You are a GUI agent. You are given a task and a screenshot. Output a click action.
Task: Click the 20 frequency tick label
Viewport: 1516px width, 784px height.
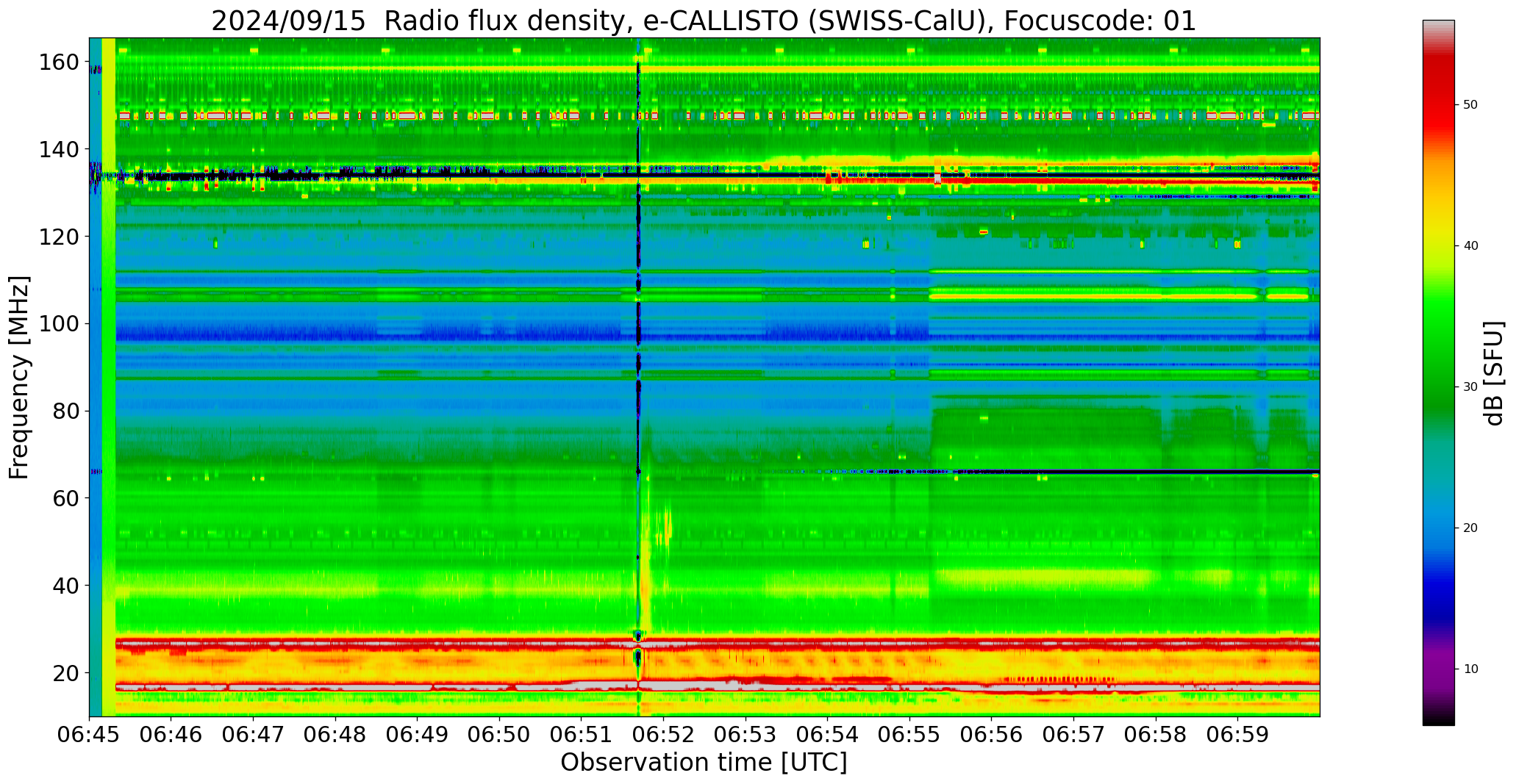(x=65, y=672)
